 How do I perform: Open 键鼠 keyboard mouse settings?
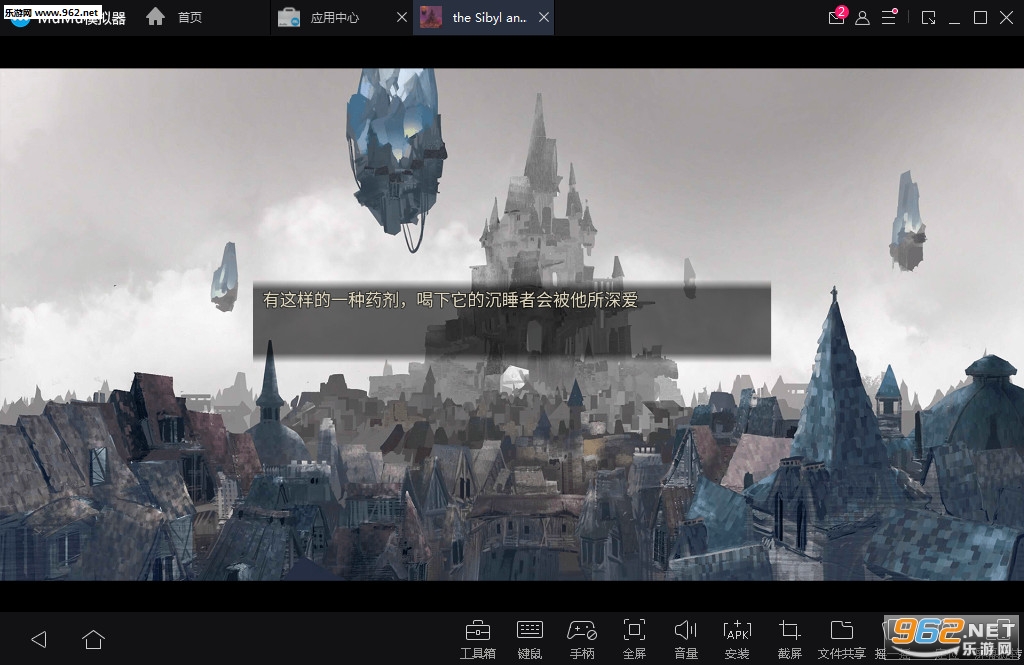tap(529, 638)
